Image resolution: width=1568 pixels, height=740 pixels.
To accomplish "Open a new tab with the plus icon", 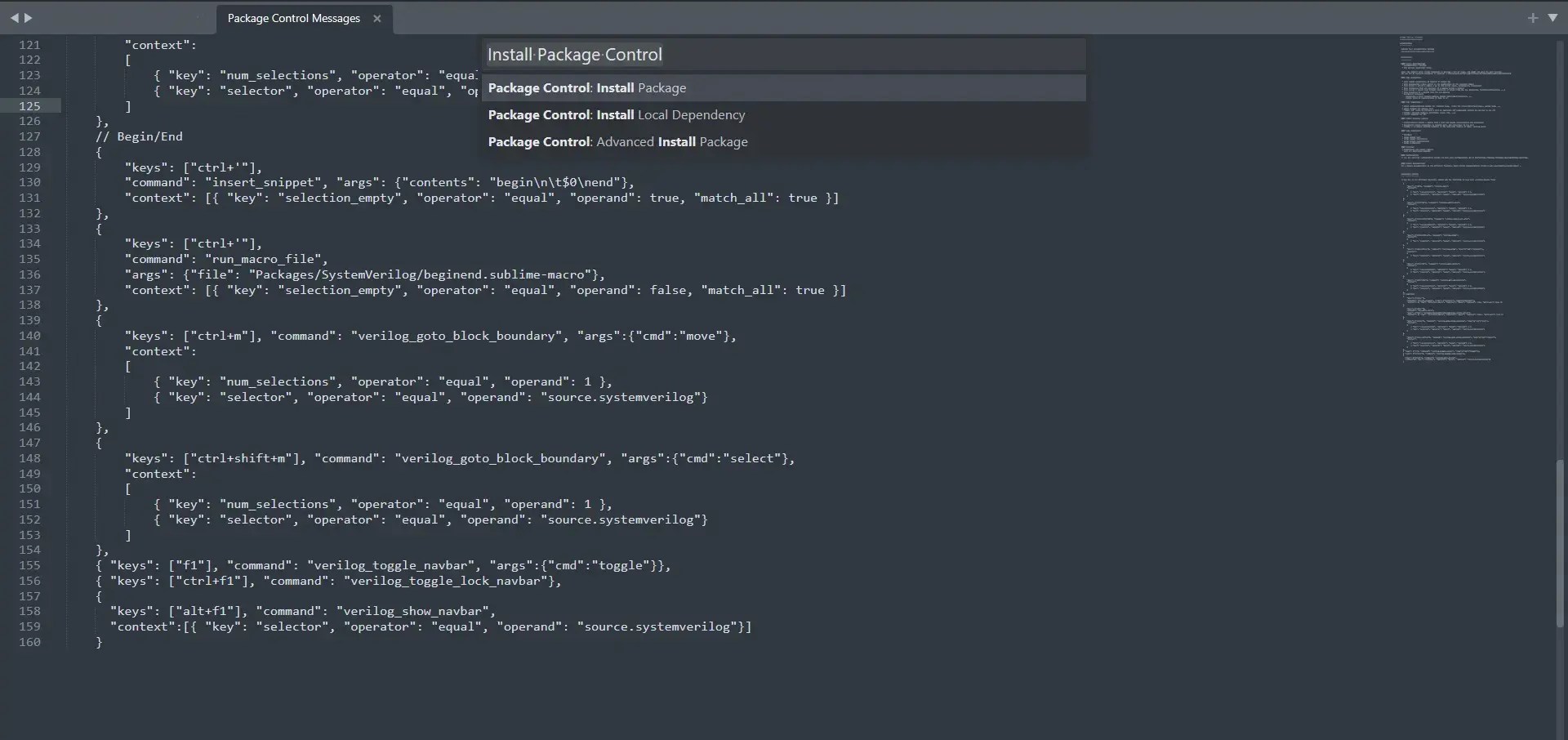I will (1533, 17).
